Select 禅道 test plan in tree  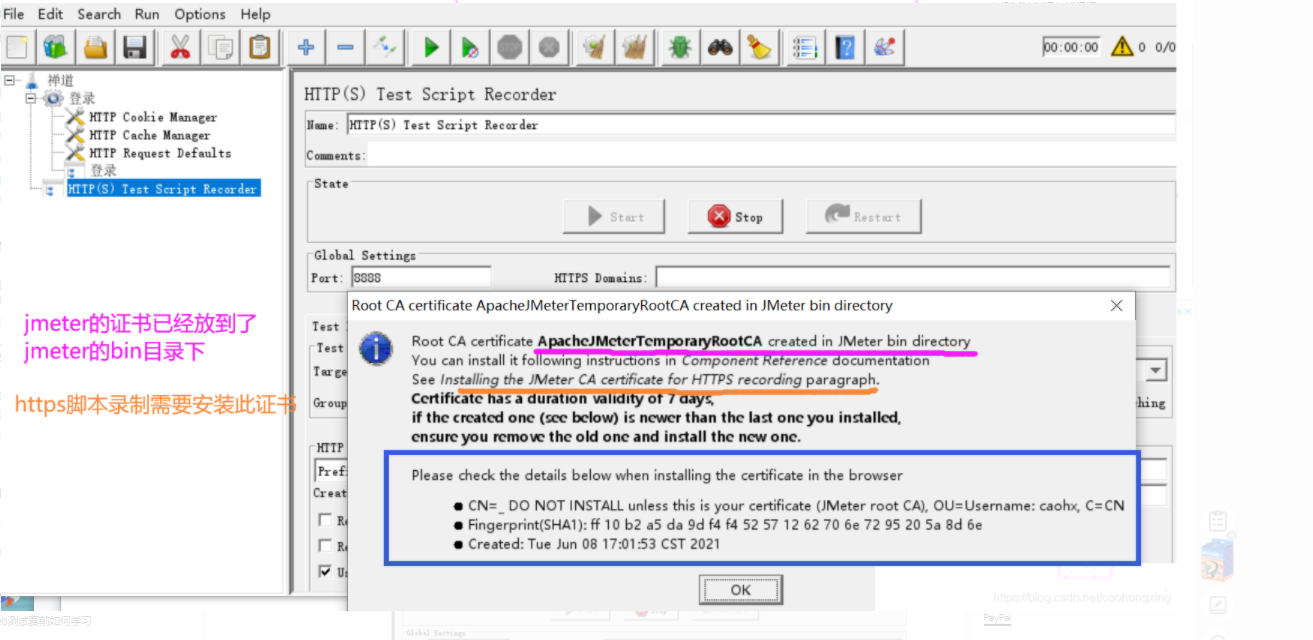click(x=60, y=80)
